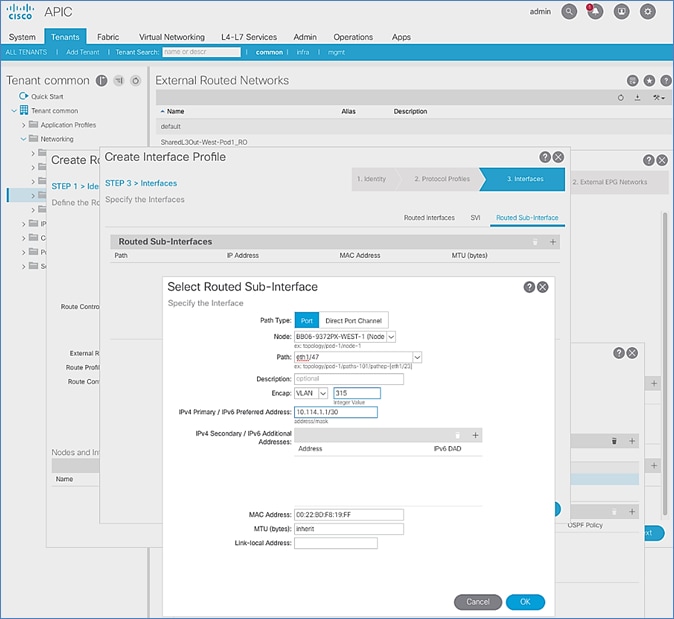
Task: Click the IPv4 Primary address field
Action: [336, 412]
